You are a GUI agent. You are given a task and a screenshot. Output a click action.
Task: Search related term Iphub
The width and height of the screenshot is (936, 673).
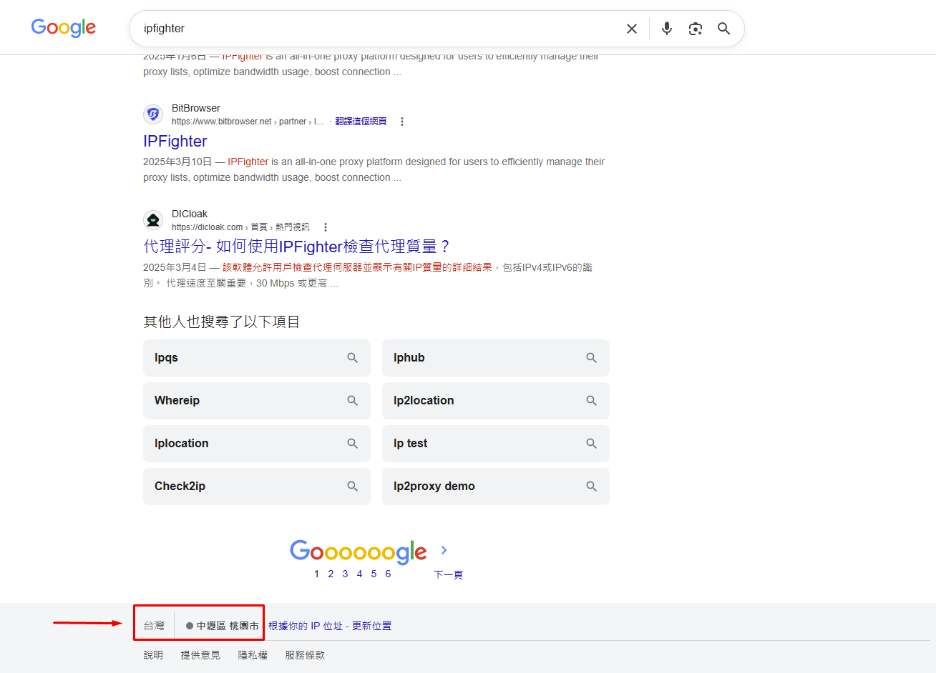click(495, 358)
